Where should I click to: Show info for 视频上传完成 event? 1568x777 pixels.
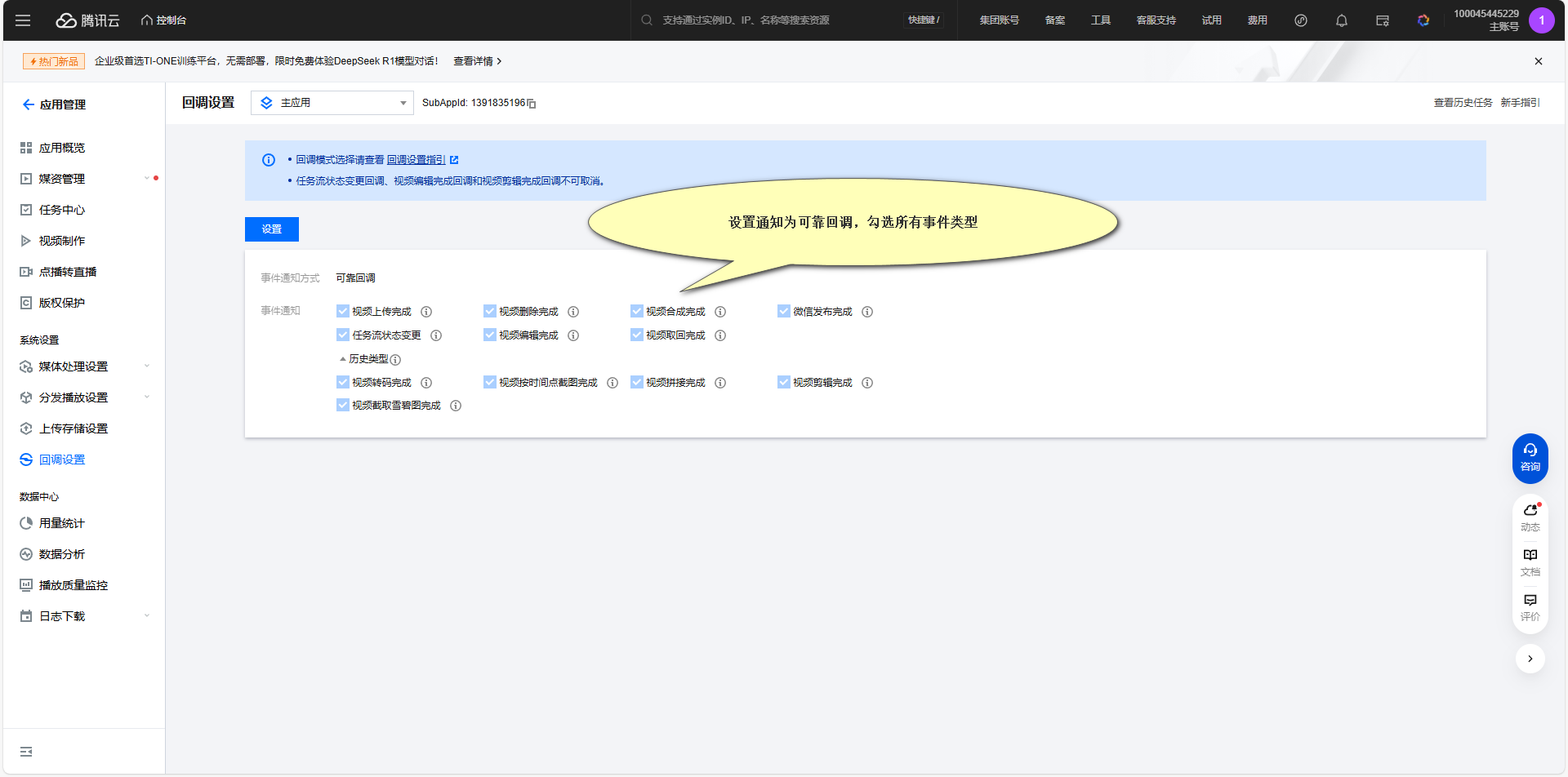pos(426,312)
